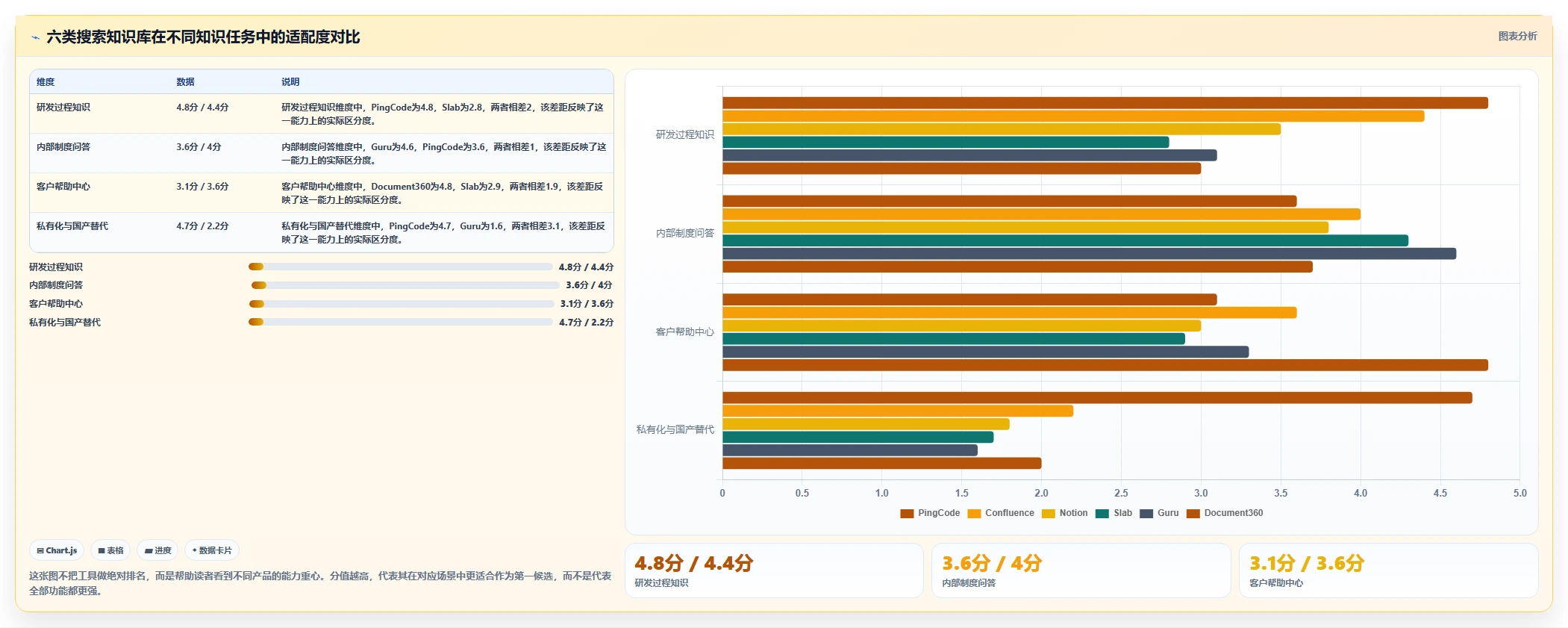Select the Chart.js tag chip
This screenshot has width=1568, height=628.
coord(57,550)
